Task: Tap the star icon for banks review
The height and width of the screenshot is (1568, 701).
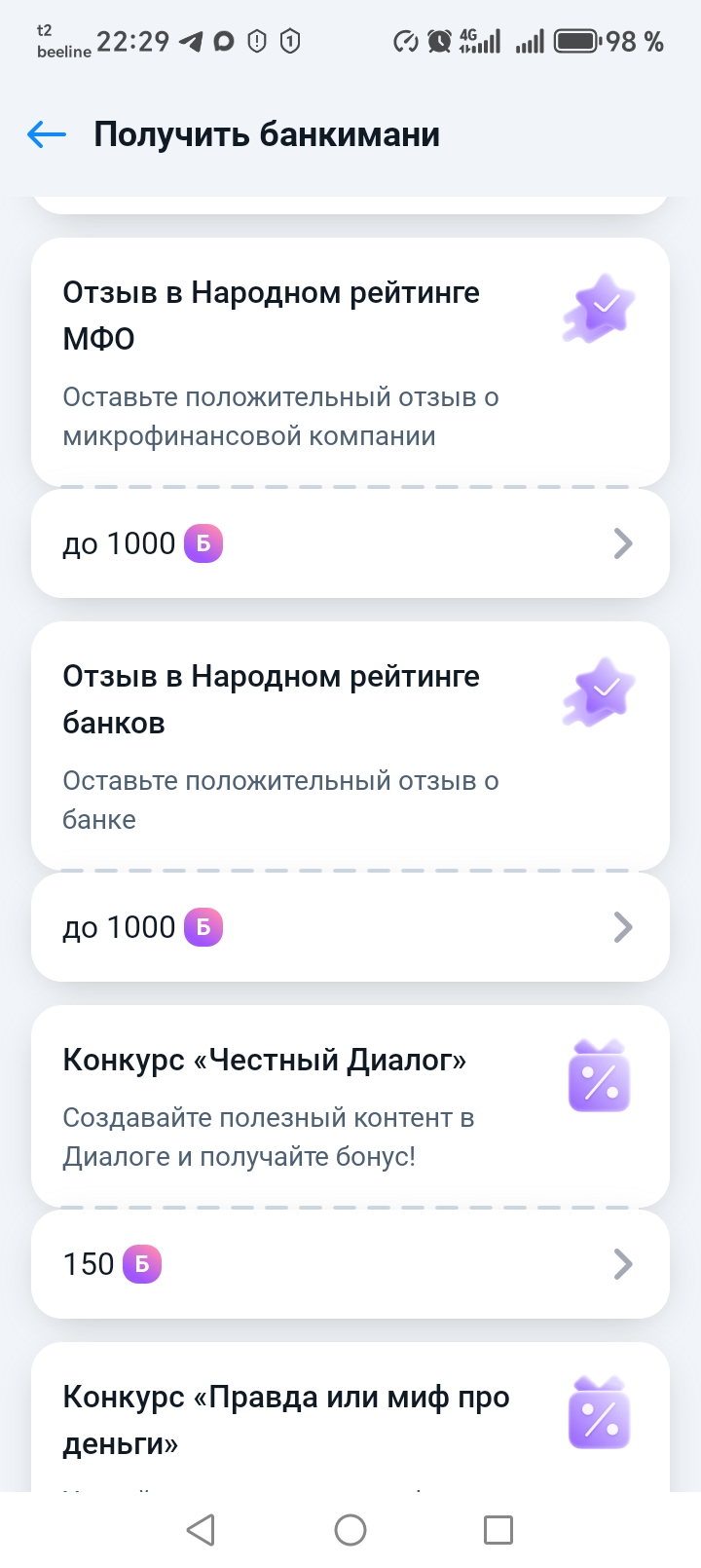Action: pos(599,692)
